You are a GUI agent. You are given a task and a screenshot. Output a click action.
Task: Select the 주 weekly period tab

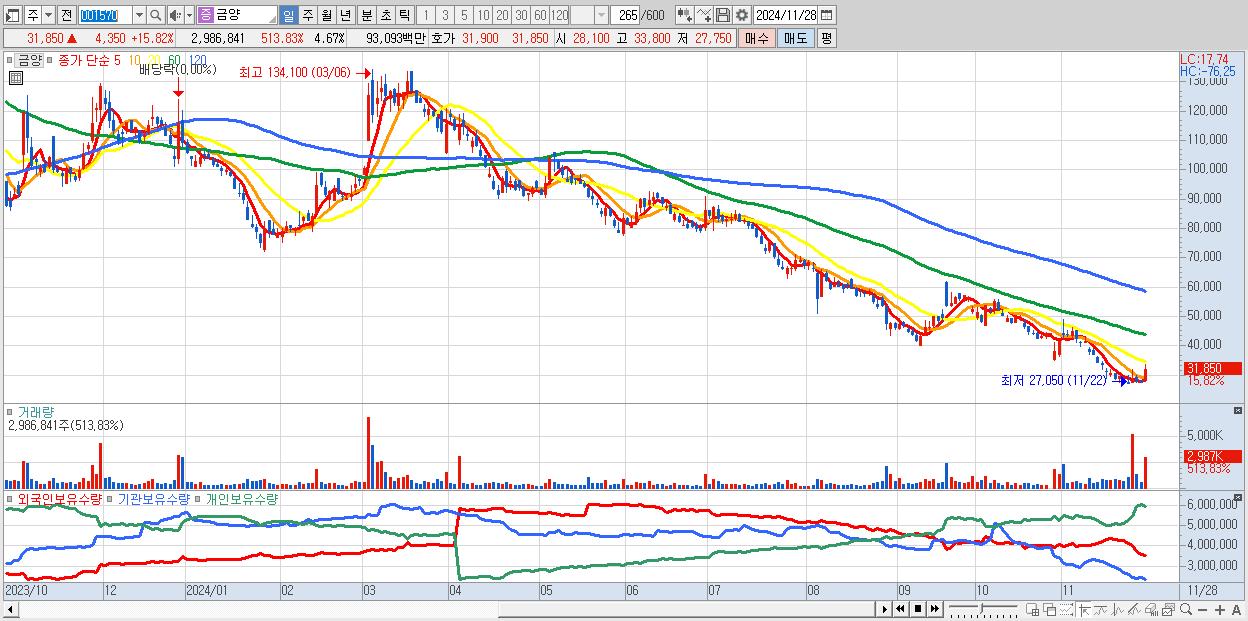[x=307, y=15]
